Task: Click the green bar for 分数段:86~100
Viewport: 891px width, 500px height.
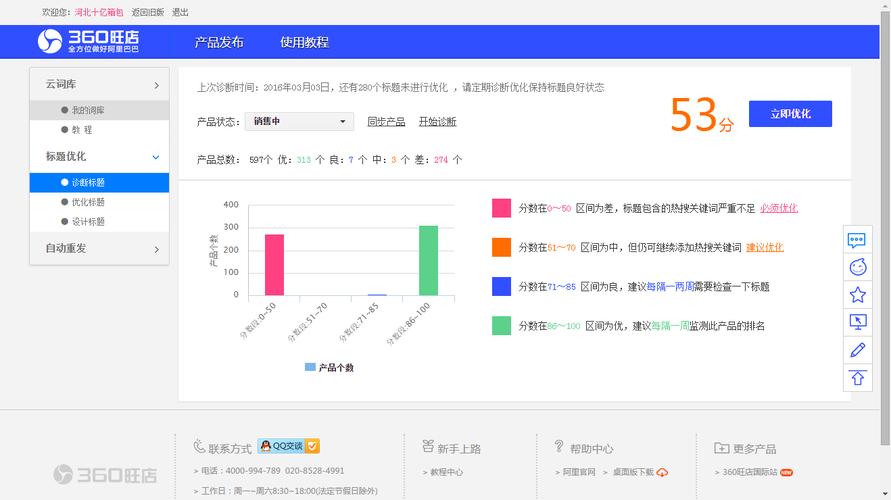Action: [428, 260]
